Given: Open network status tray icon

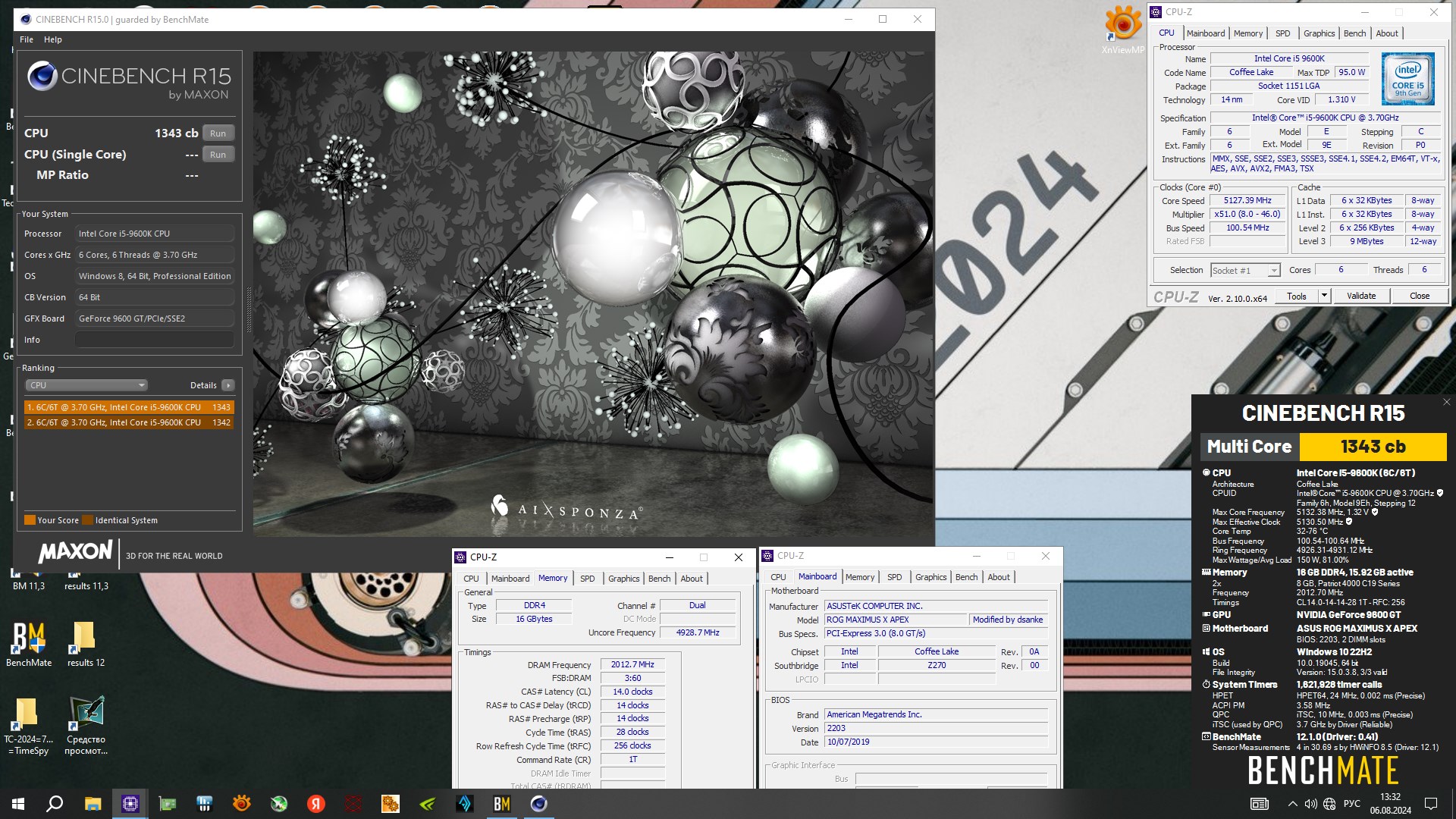Looking at the screenshot, I should coord(1329,804).
